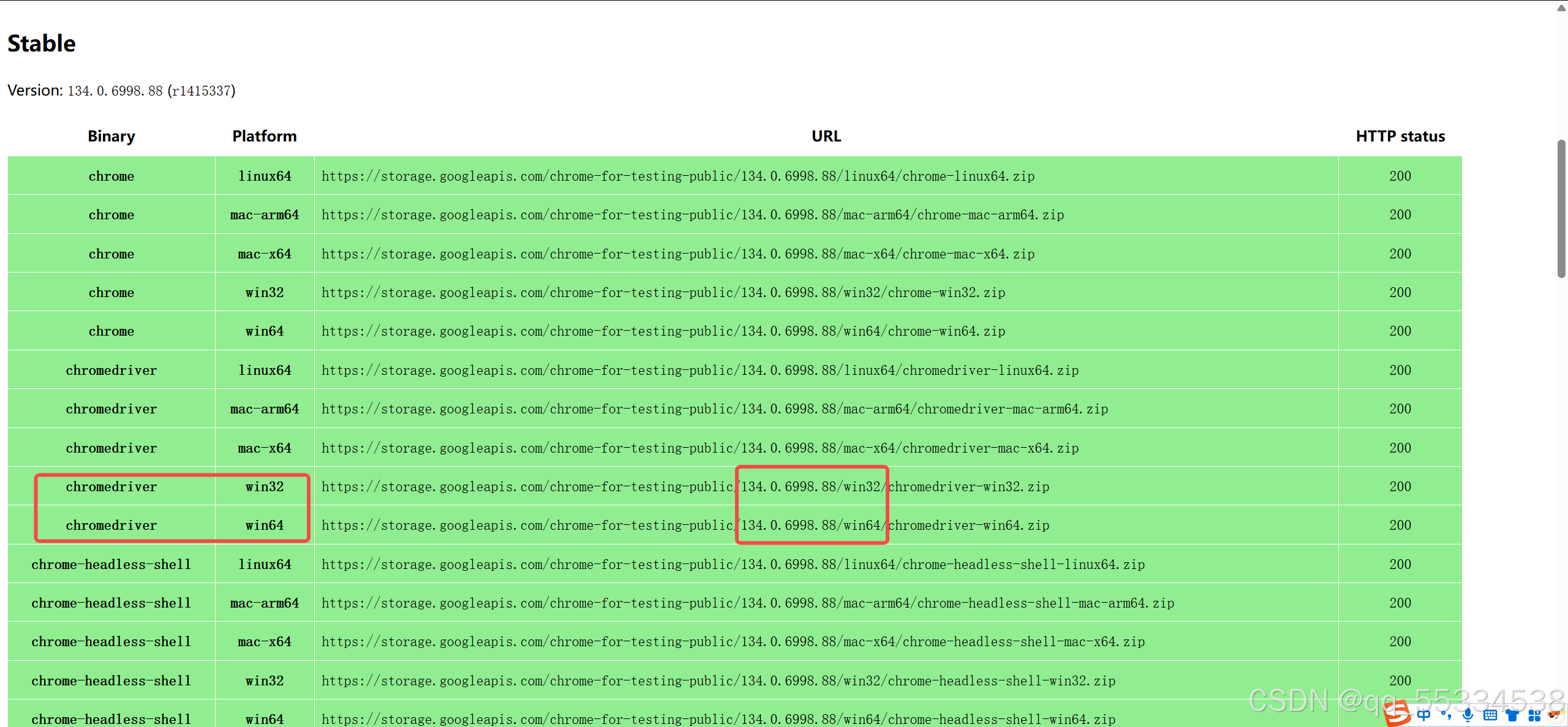This screenshot has width=1568, height=727.
Task: Click the 200 status in the chromedriver win32 row
Action: 1400,487
